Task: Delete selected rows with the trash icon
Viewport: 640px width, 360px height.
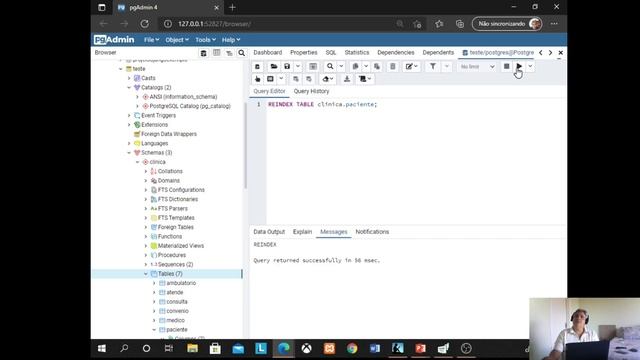Action: tap(392, 67)
